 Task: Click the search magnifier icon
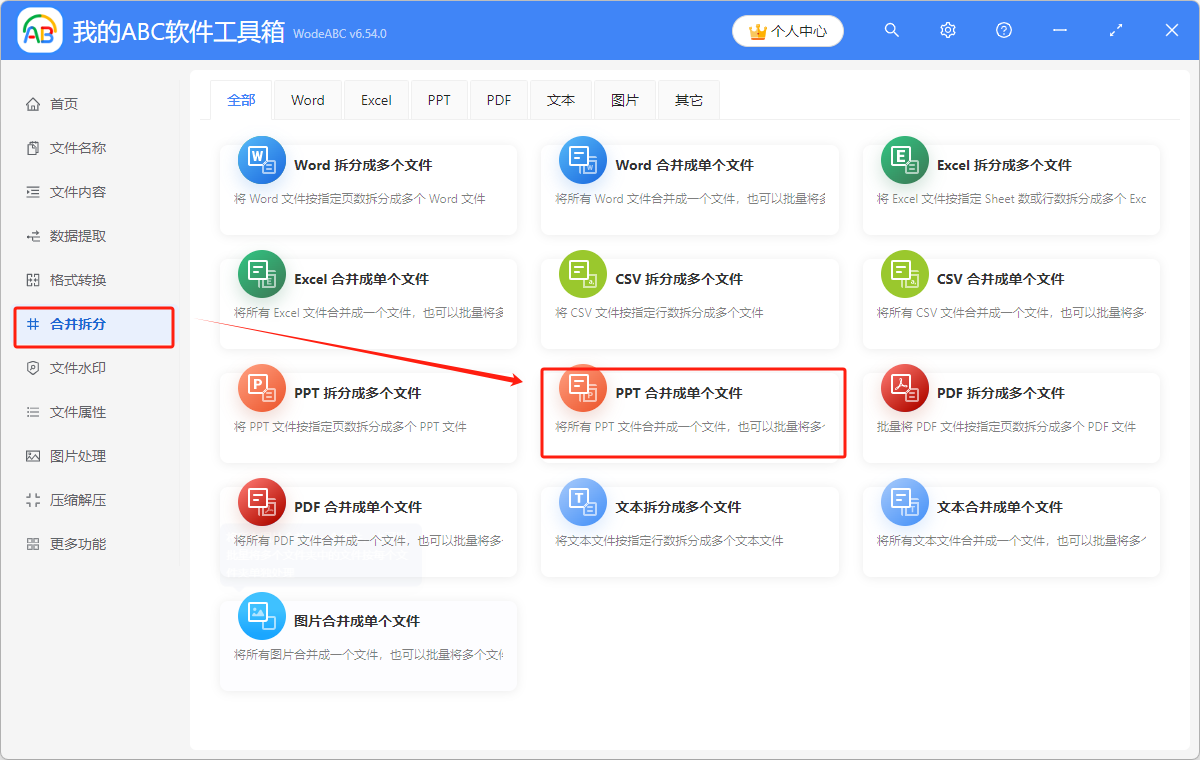tap(891, 30)
